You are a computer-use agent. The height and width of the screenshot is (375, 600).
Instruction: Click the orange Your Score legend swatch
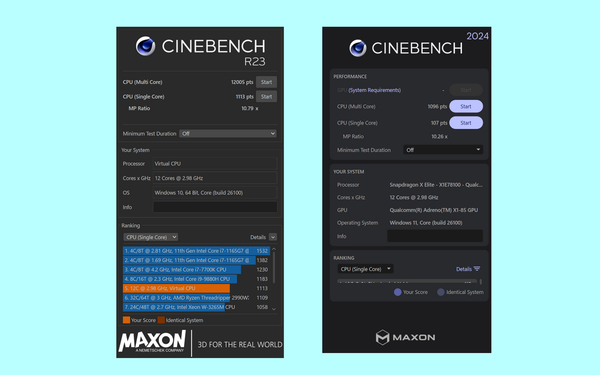(x=126, y=320)
